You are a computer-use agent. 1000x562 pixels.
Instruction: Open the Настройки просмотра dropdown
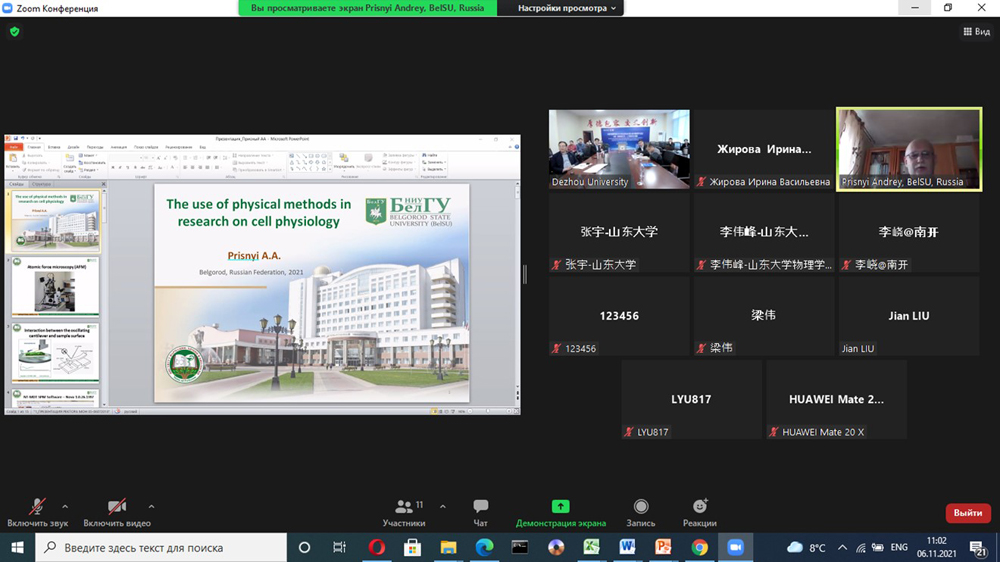point(567,8)
